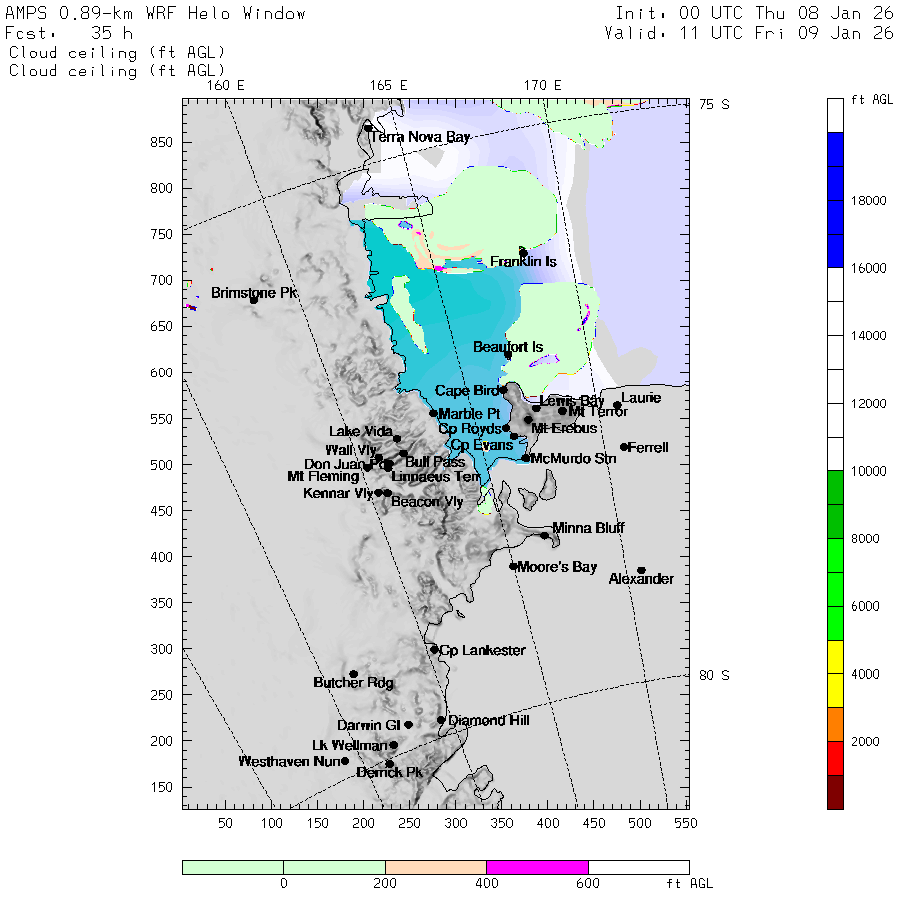Click the dark green swatch near 8000 ft
900x900 pixels.
[x=835, y=505]
